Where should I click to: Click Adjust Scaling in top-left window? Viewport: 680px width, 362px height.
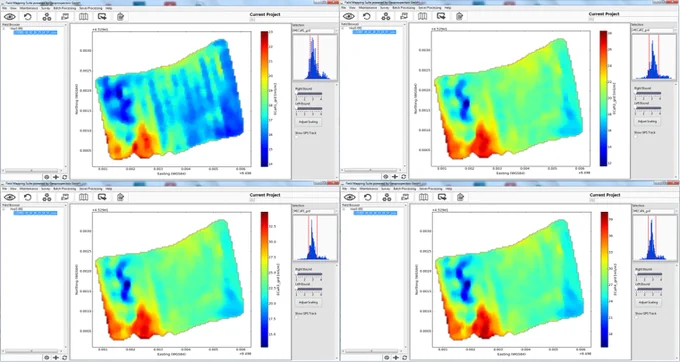coord(308,122)
